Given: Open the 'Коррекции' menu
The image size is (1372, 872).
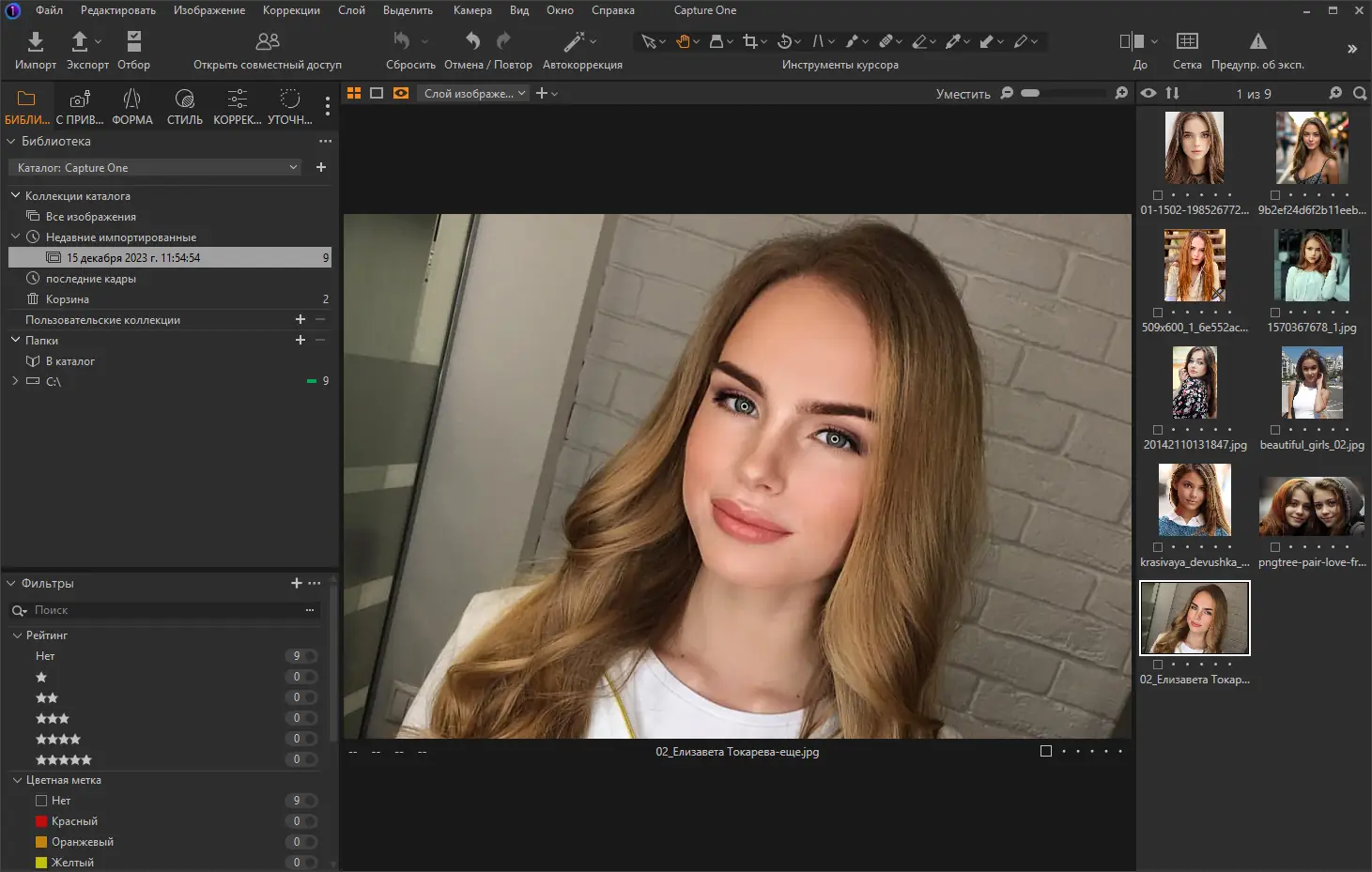Looking at the screenshot, I should tap(291, 10).
